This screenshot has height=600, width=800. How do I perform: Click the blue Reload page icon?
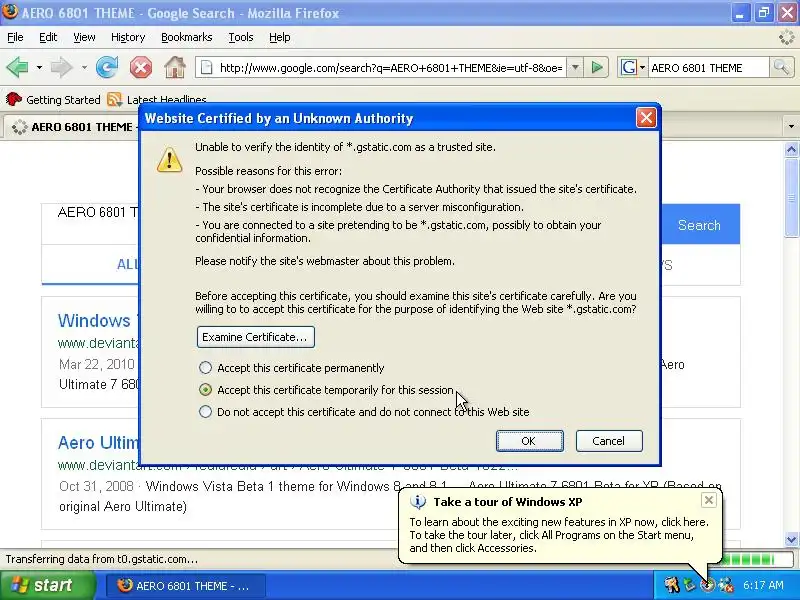point(107,67)
